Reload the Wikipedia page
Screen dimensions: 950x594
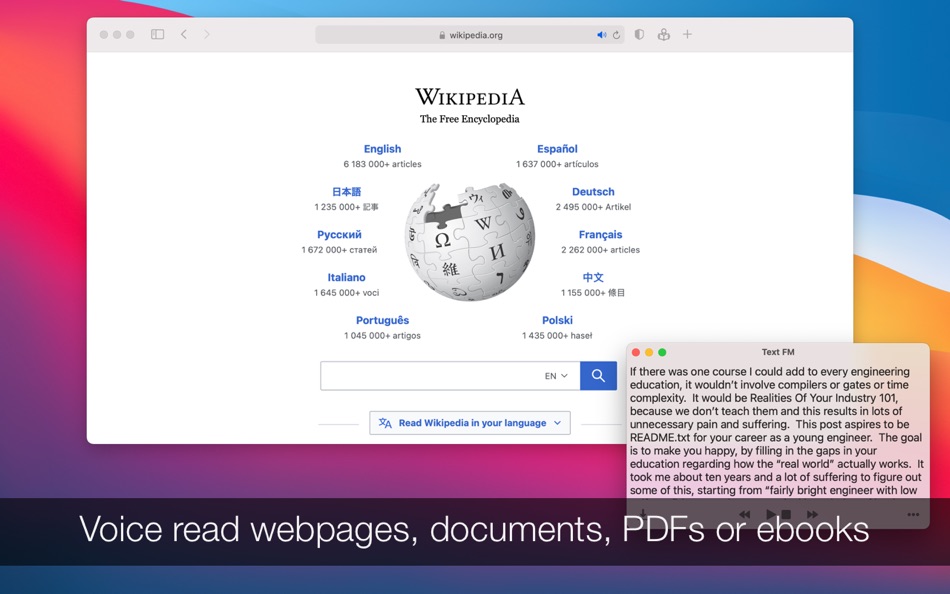click(616, 35)
